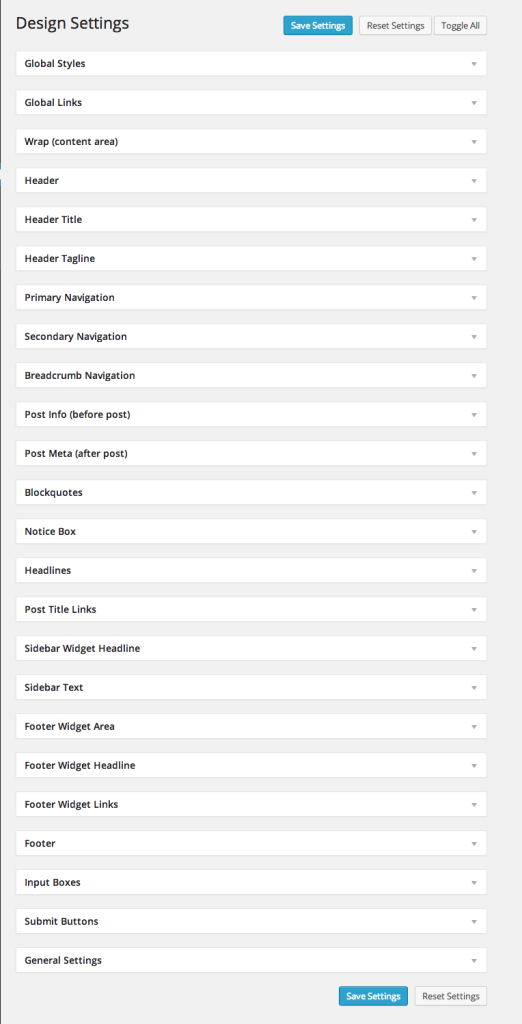Expand the Global Styles section arrow
Viewport: 522px width, 1024px height.
pos(474,64)
